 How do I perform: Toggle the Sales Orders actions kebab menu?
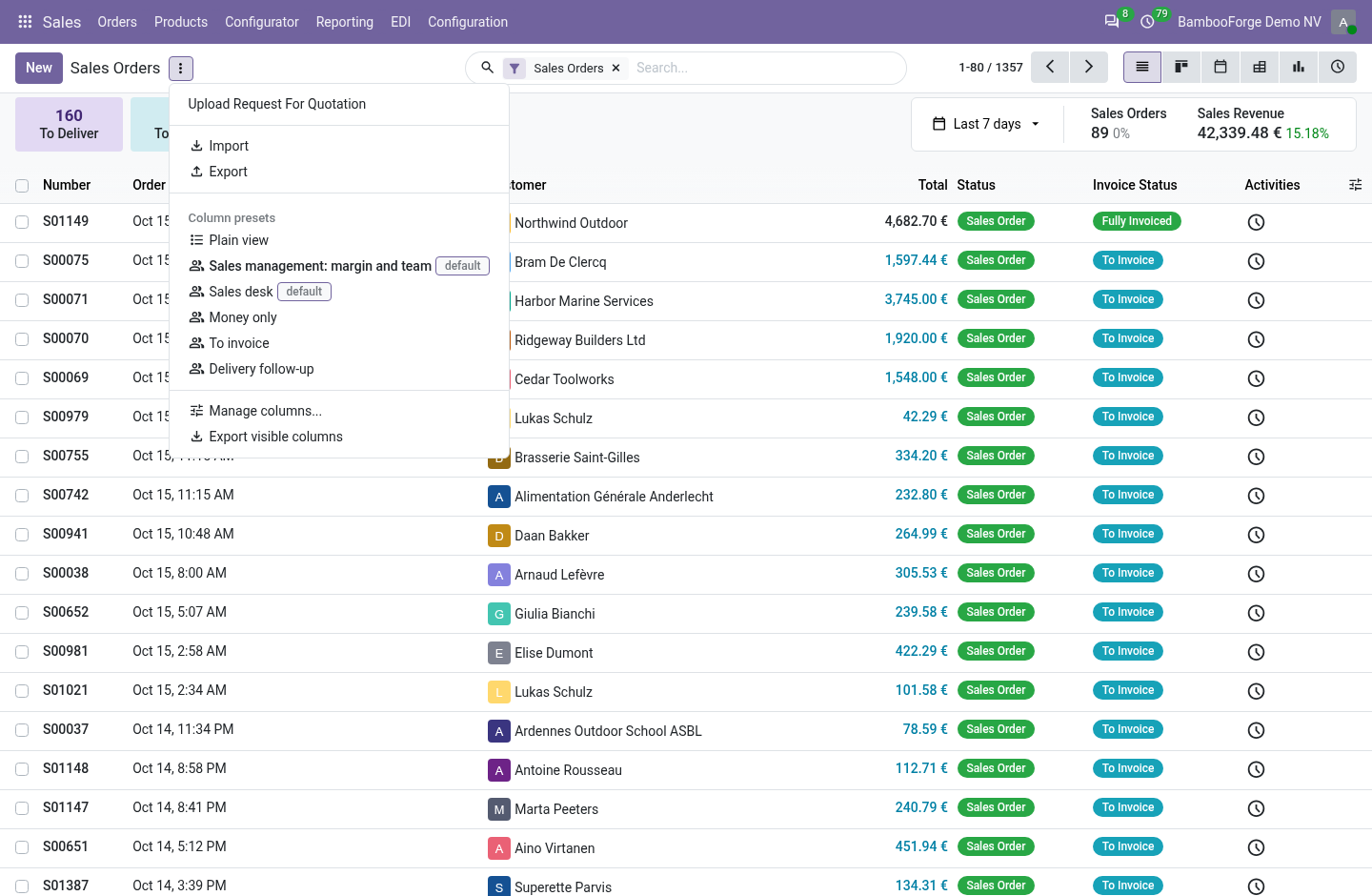(x=181, y=69)
